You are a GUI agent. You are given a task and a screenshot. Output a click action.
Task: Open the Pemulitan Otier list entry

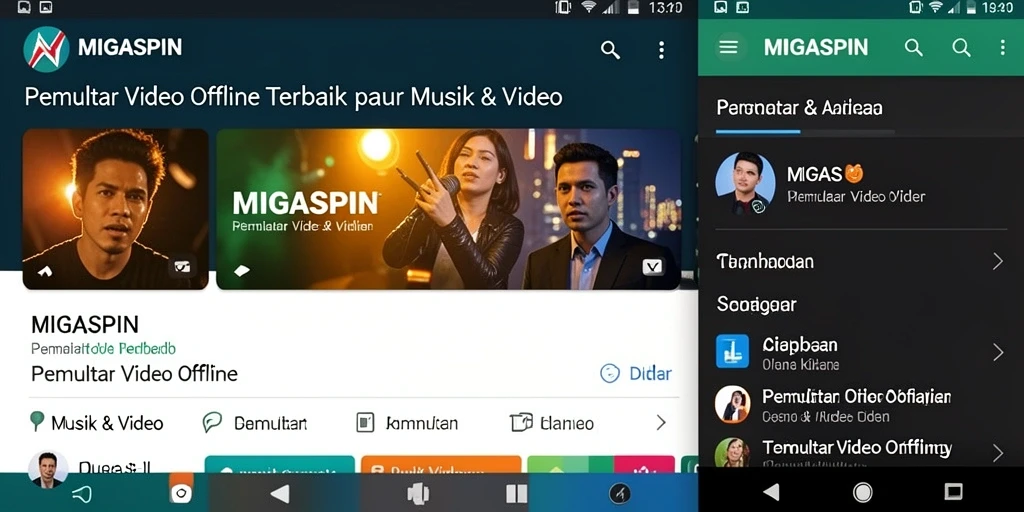coord(861,405)
